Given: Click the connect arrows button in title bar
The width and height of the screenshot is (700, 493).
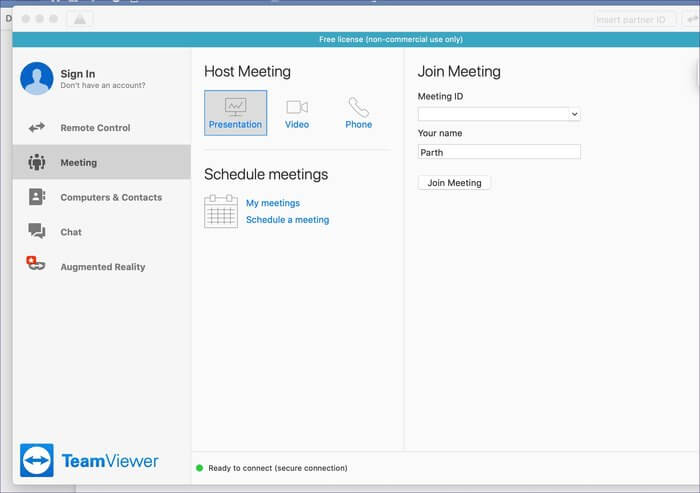Looking at the screenshot, I should (691, 20).
